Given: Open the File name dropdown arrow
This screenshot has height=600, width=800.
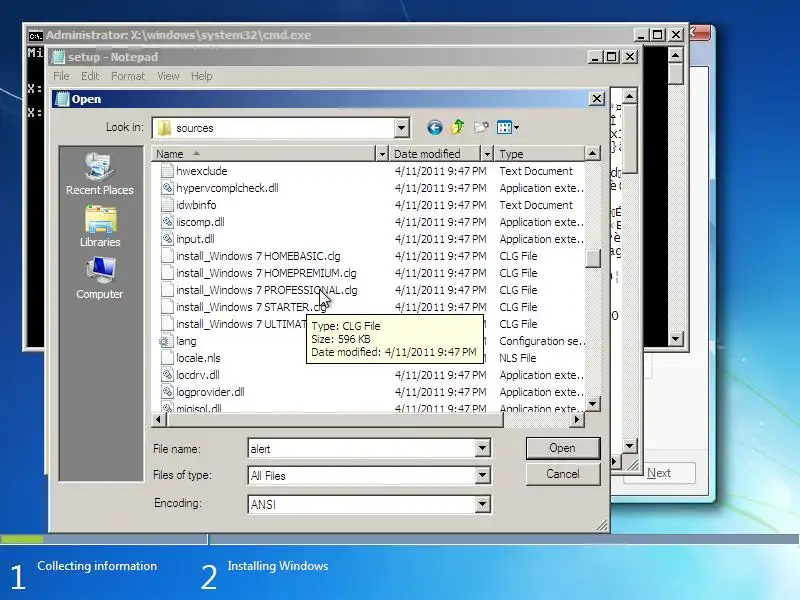Looking at the screenshot, I should [x=482, y=448].
